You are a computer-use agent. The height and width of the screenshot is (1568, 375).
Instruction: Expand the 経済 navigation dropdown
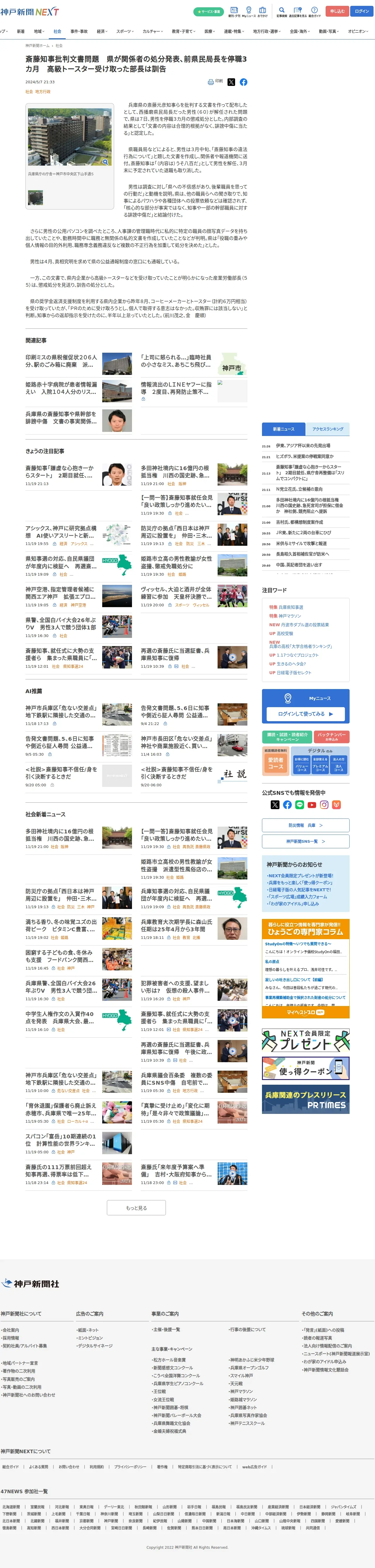[102, 31]
